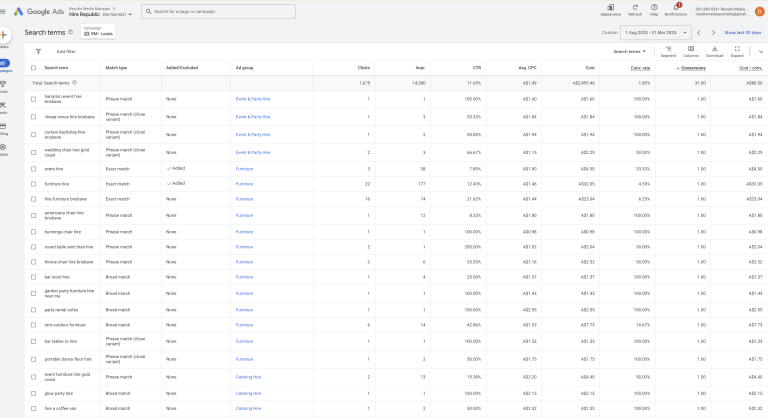Tick checkbox for hire furniture brisbane

[33, 199]
